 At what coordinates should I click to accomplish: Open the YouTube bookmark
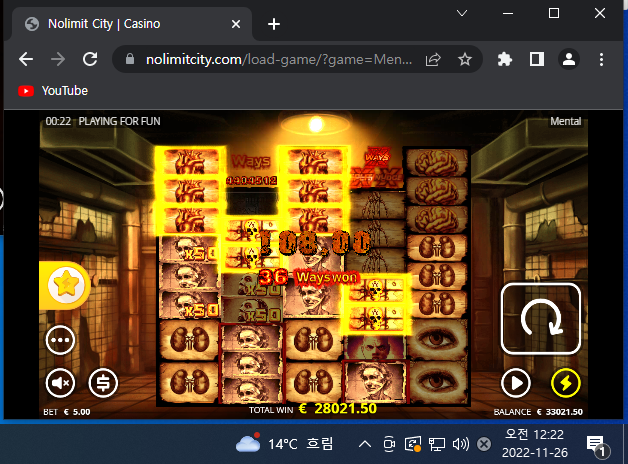point(53,91)
